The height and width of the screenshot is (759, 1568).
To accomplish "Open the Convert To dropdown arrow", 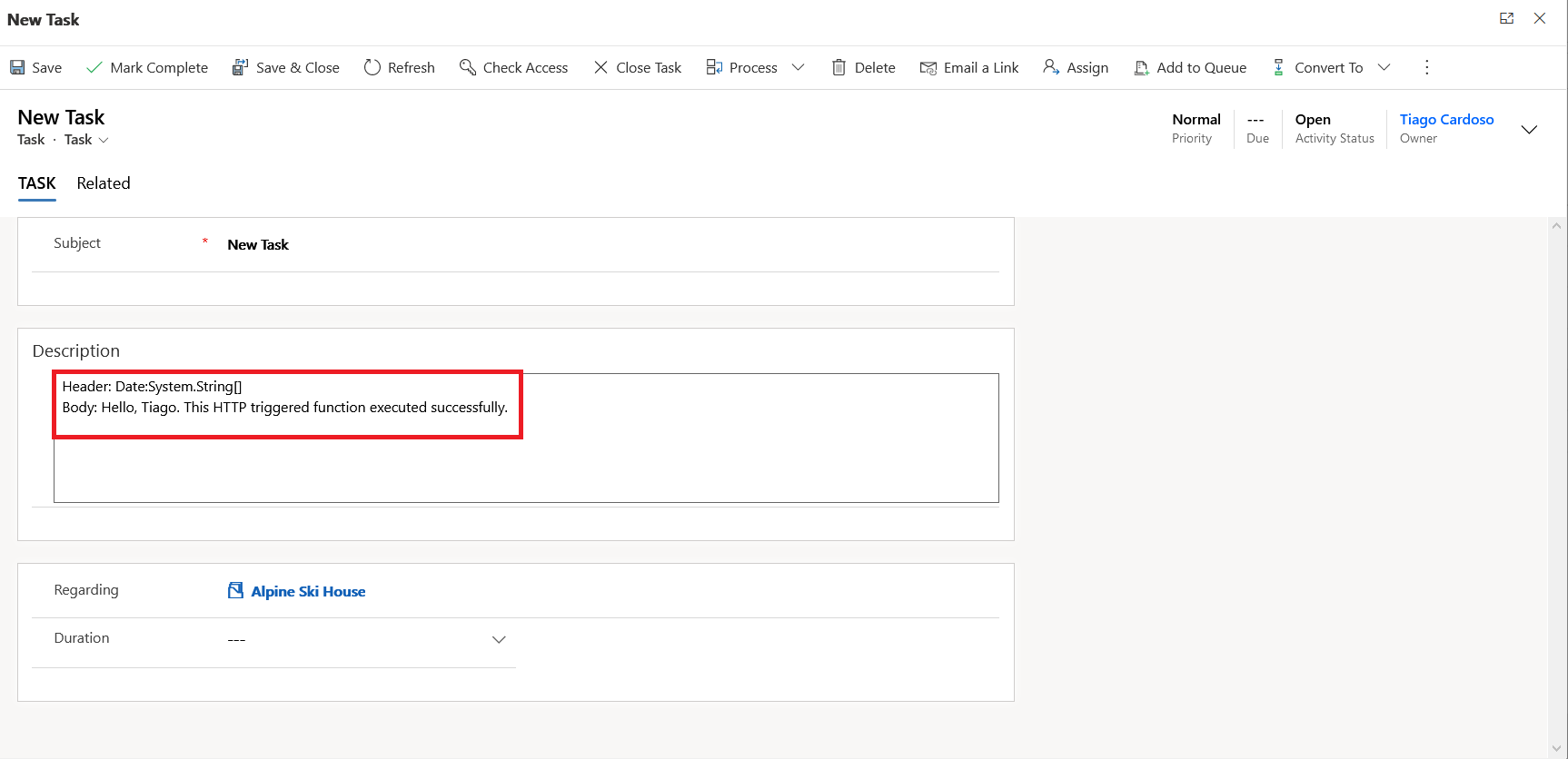I will click(x=1384, y=67).
